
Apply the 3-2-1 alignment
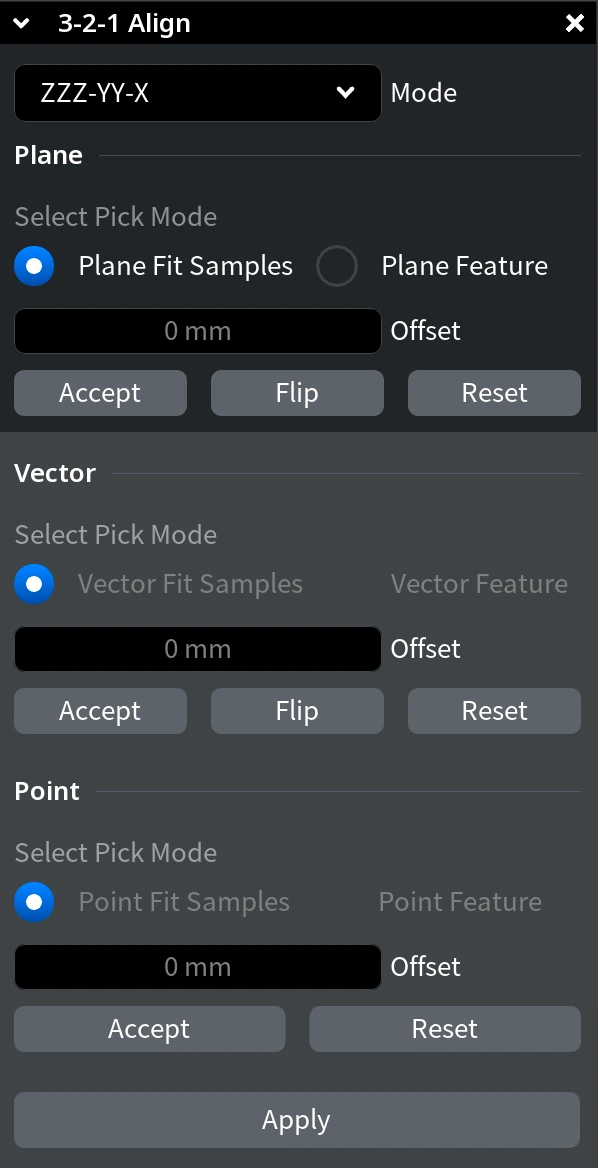point(297,1120)
